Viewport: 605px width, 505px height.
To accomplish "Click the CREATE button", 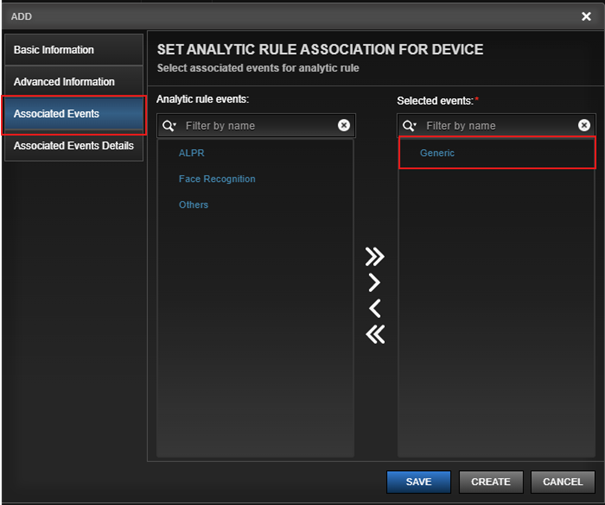I will [491, 482].
